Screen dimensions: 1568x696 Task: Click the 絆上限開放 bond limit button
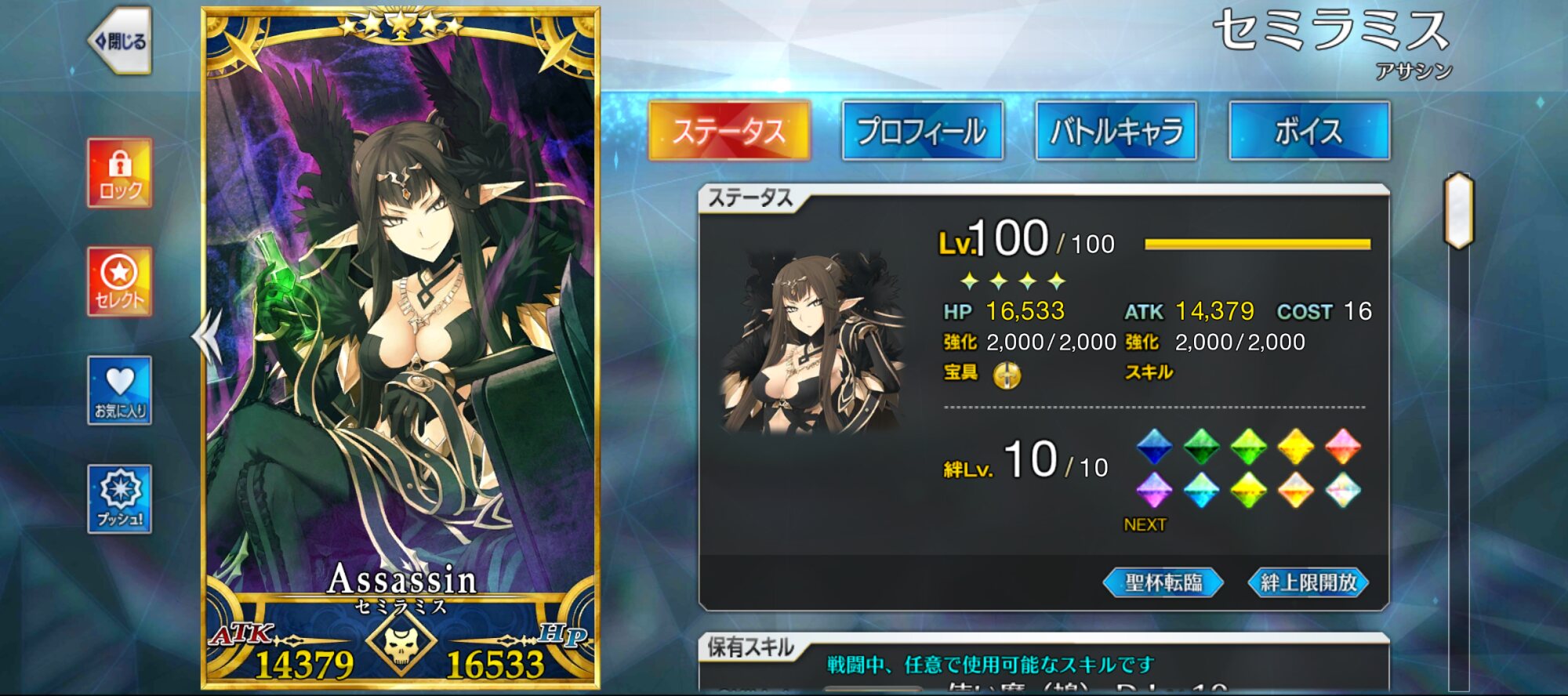1308,582
